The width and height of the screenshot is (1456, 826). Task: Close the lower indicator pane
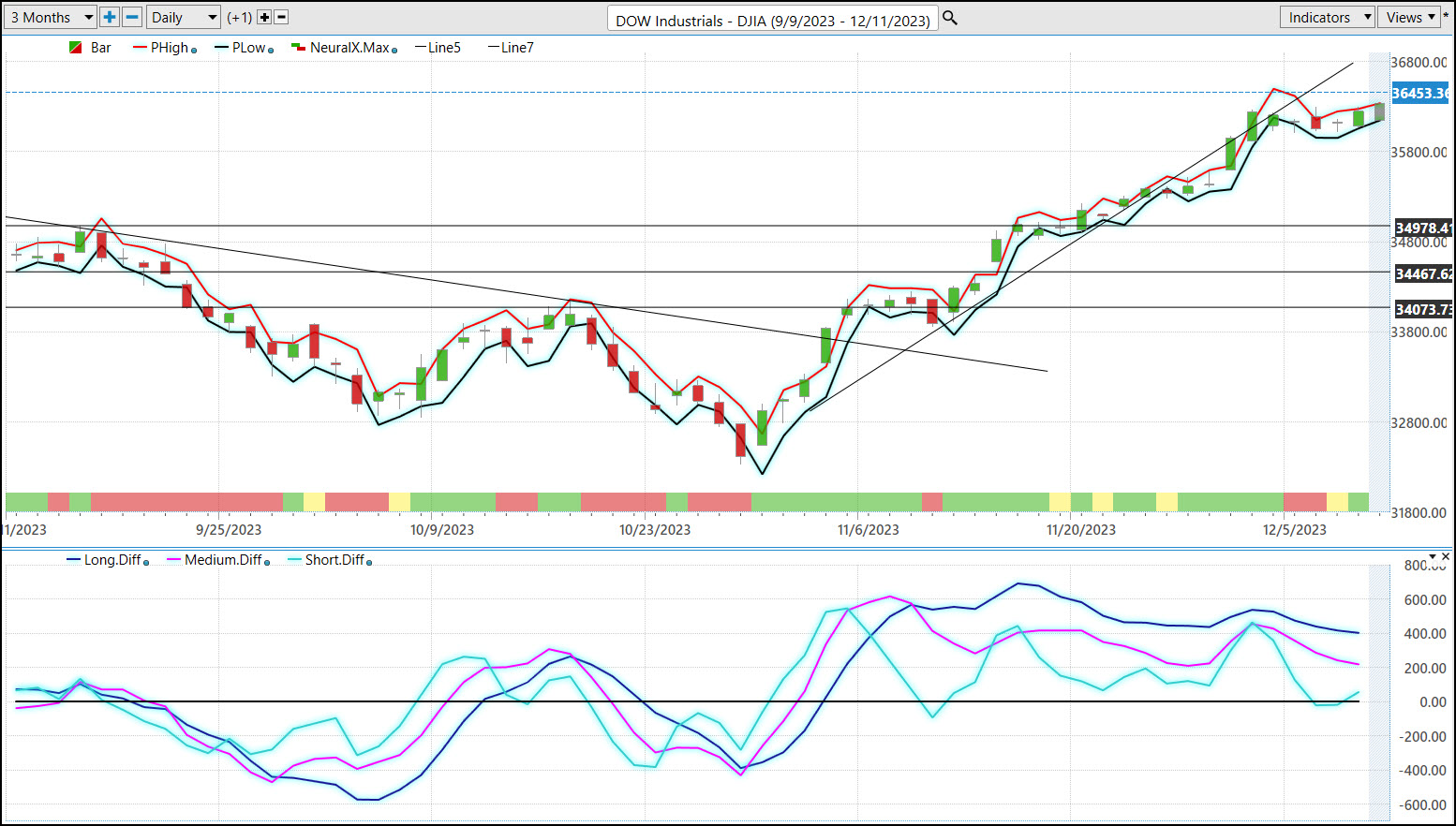click(1447, 556)
